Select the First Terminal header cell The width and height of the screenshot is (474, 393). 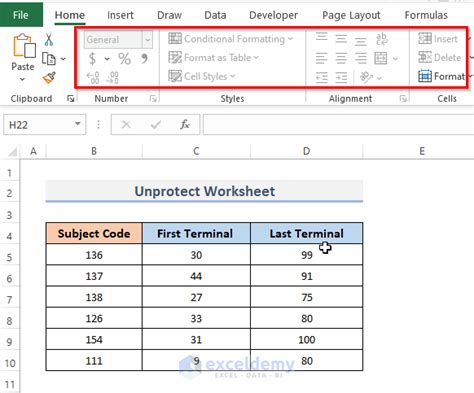(x=196, y=233)
